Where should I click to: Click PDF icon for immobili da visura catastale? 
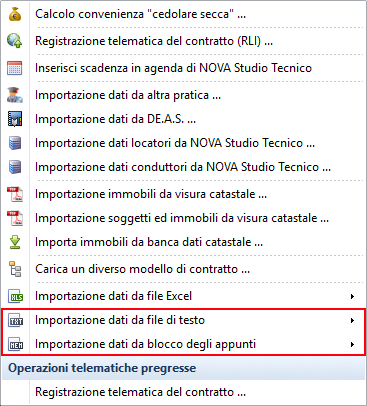[x=15, y=194]
